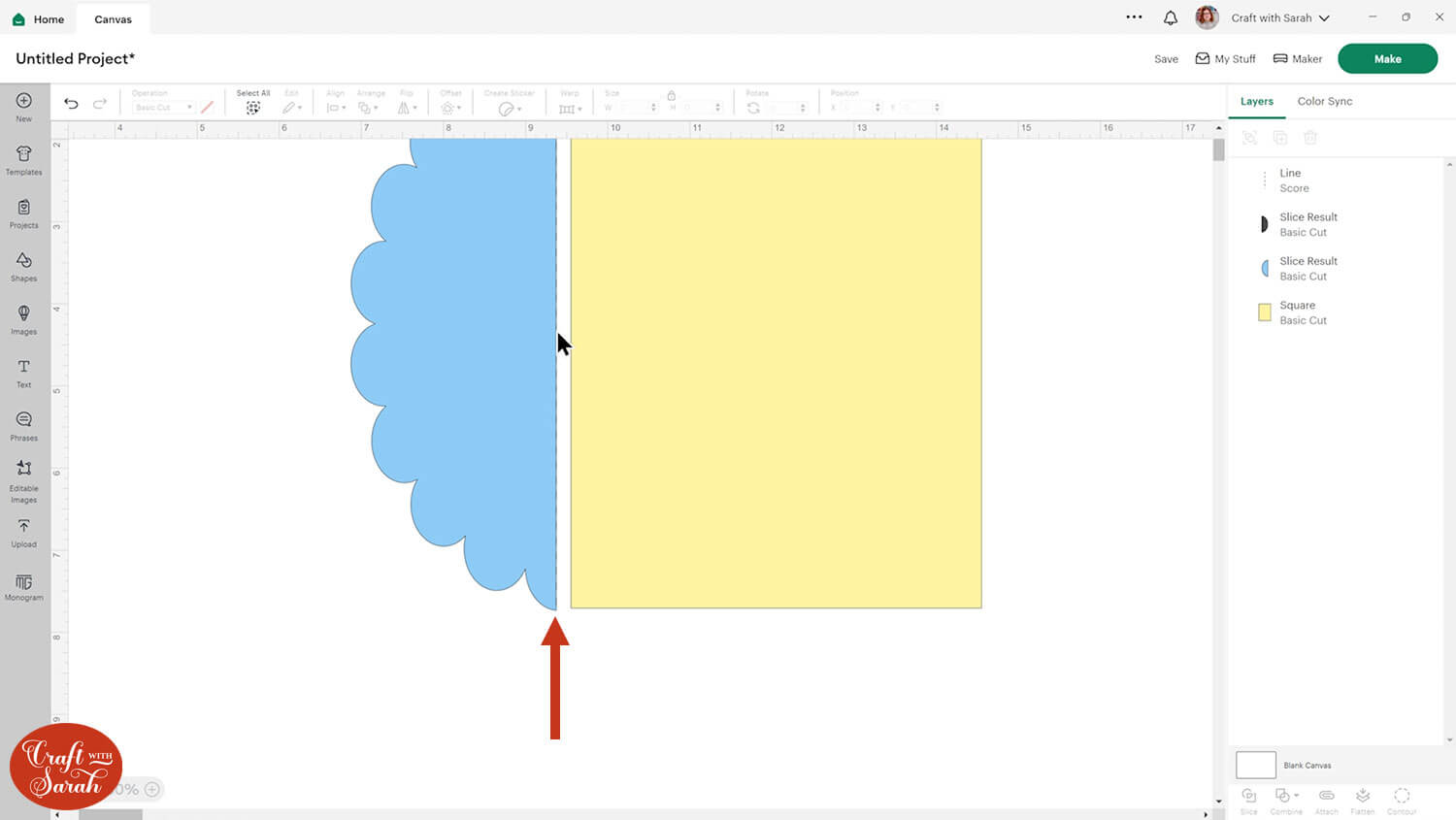Open the Phrases panel
The height and width of the screenshot is (820, 1456).
pyautogui.click(x=23, y=426)
